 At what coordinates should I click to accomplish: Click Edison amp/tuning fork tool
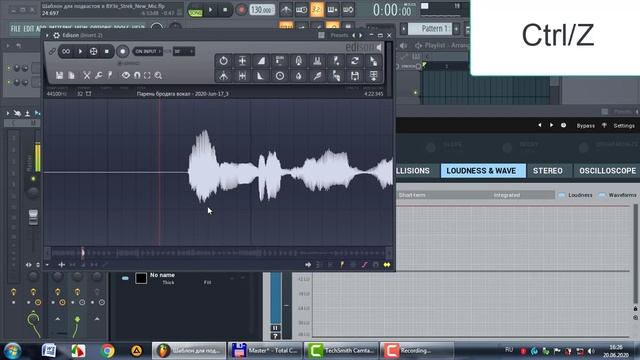click(x=223, y=76)
